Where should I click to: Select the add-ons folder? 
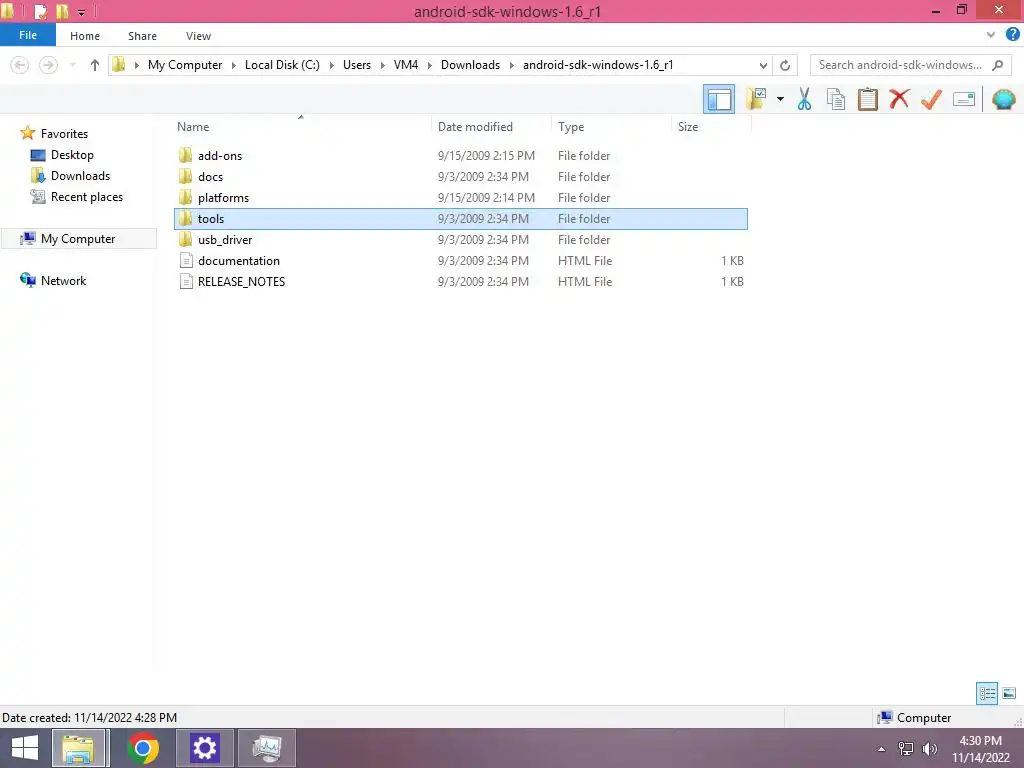460,155
